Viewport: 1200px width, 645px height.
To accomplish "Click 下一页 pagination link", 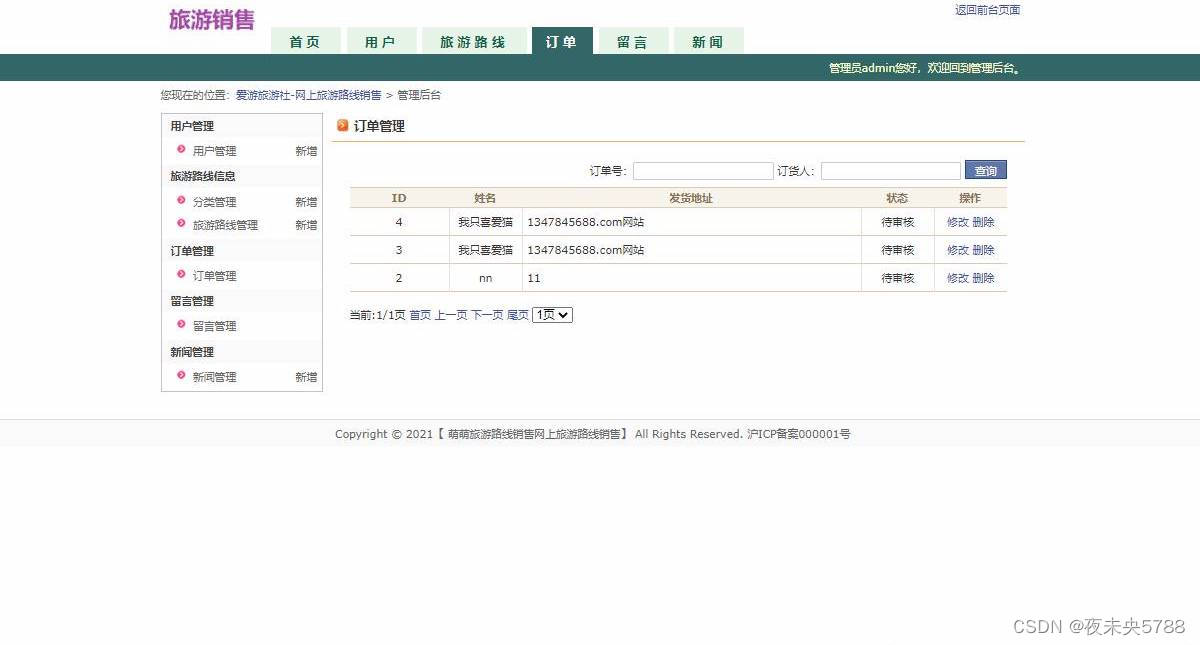I will [x=487, y=315].
